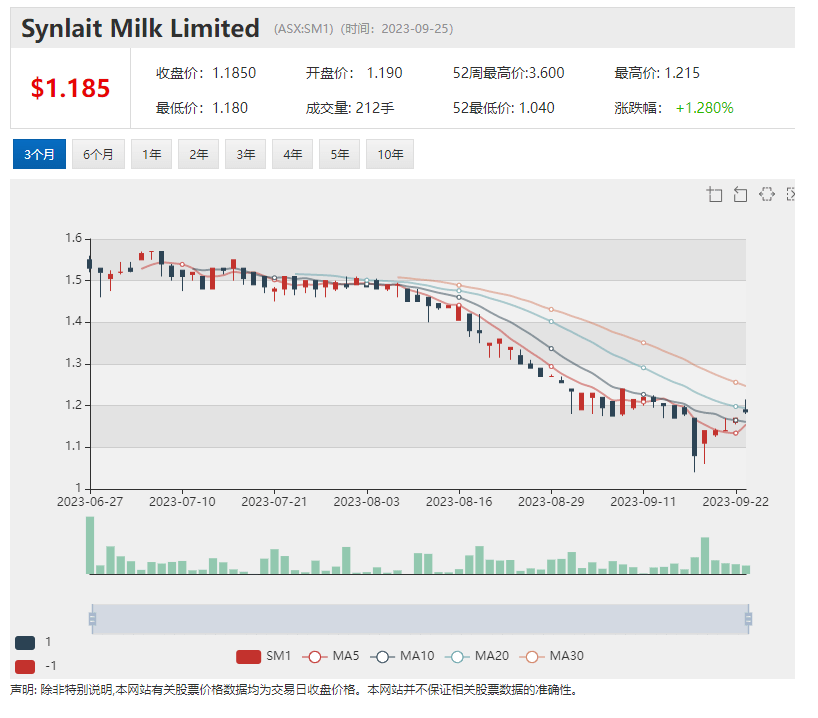Click the 52周最高价:3.600 value
The image size is (818, 718).
pos(509,73)
